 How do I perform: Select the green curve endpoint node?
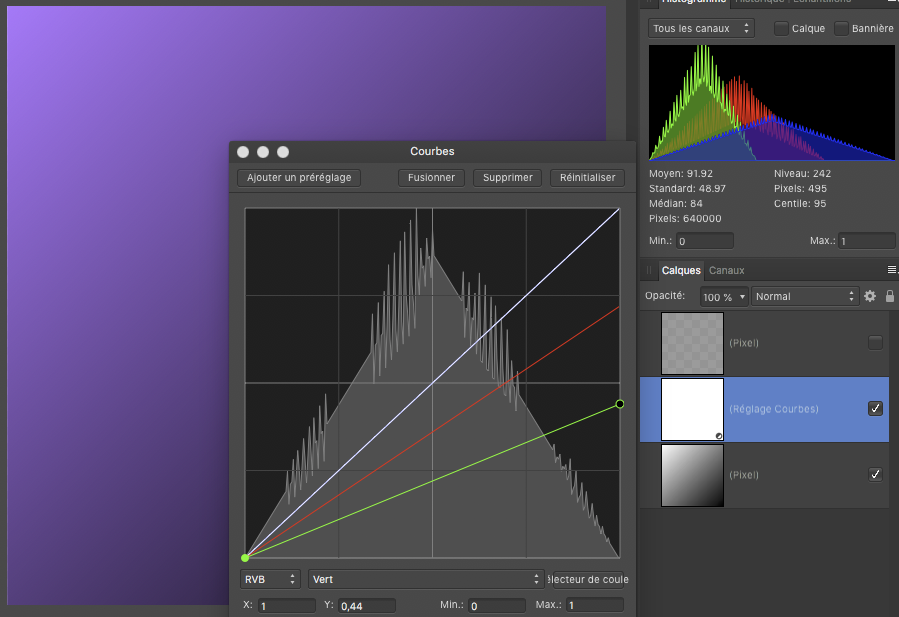620,404
